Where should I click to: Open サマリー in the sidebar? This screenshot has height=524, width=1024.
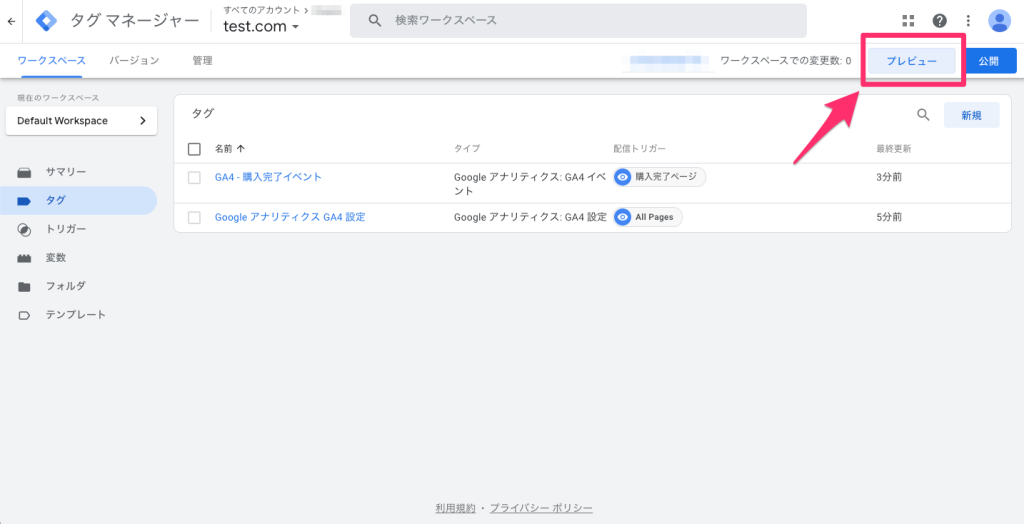(x=78, y=172)
